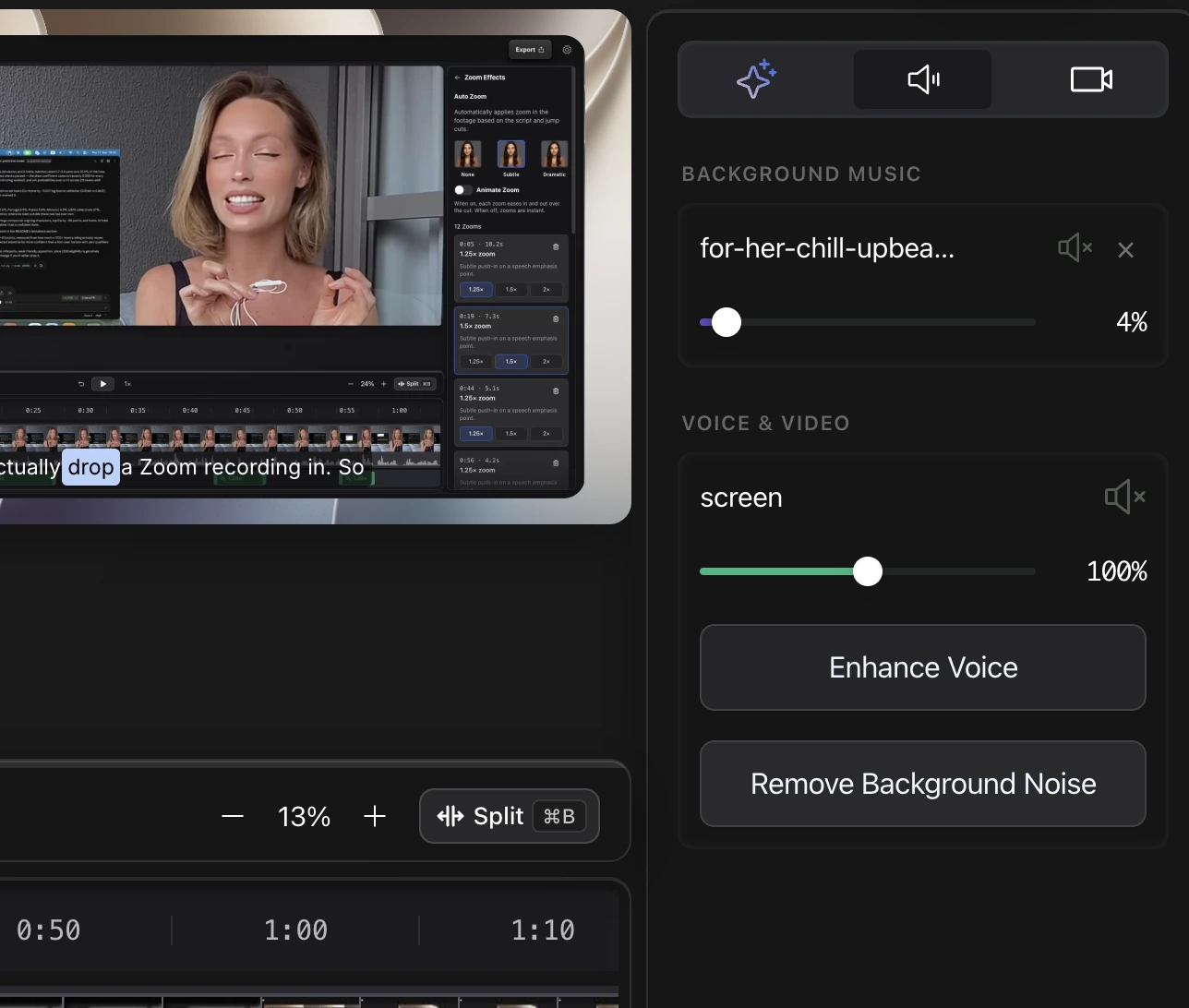Mute the for-her-chill-upbeat background music track
Viewport: 1189px width, 1008px height.
(1075, 248)
